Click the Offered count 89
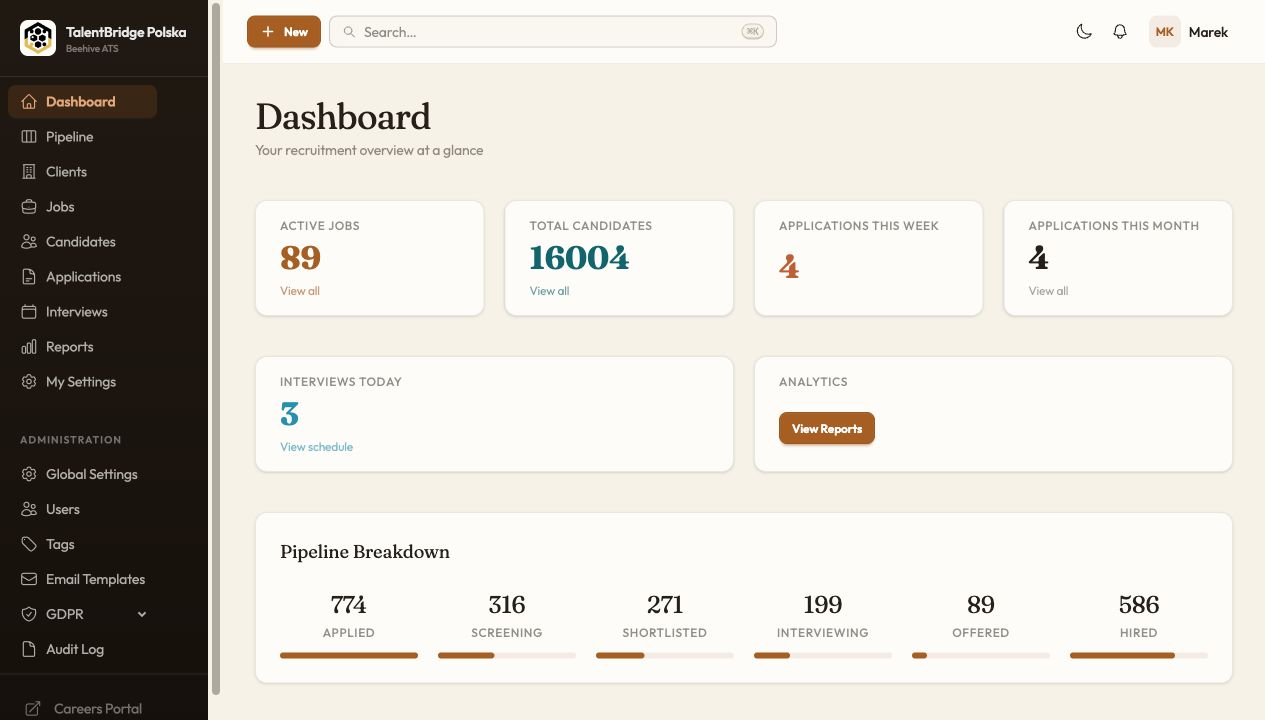The width and height of the screenshot is (1265, 720). 981,605
